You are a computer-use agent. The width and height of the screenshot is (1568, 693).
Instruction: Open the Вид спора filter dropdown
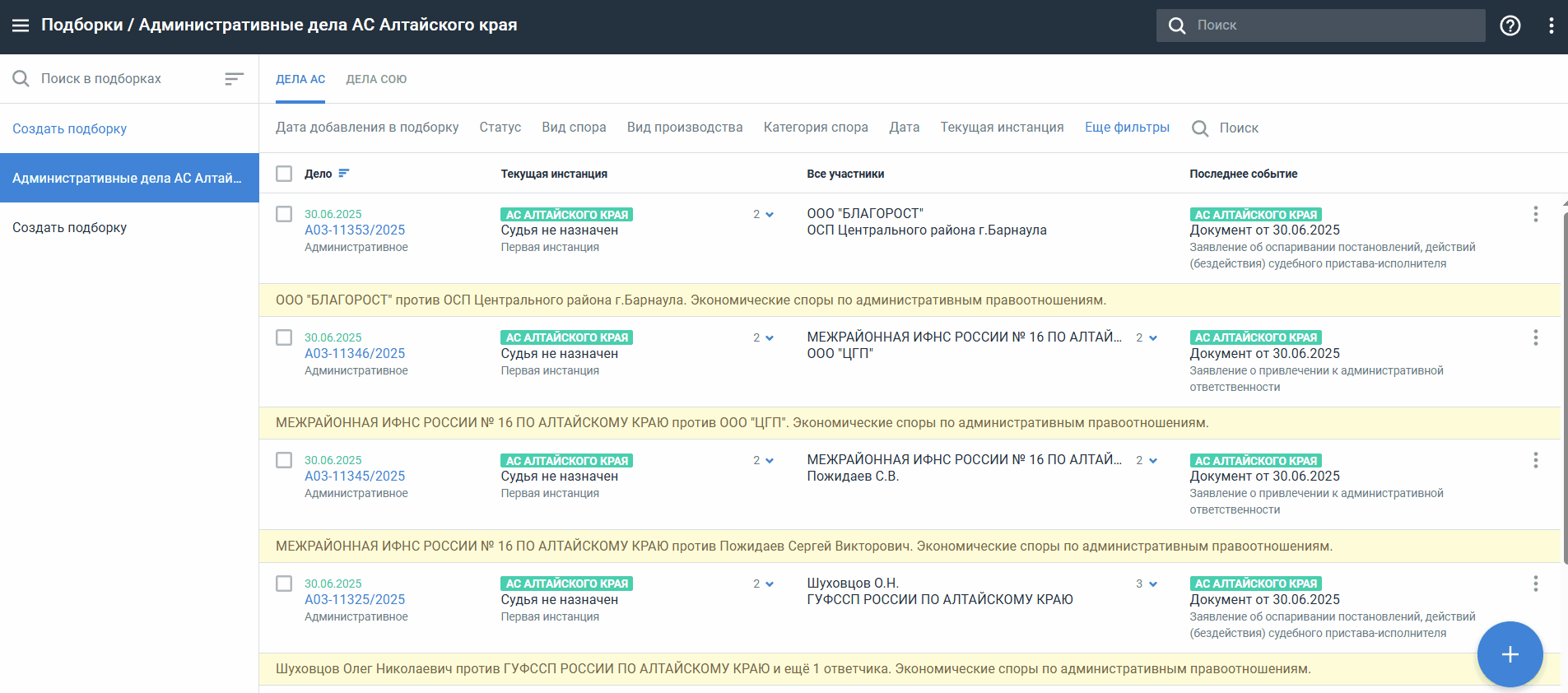(x=574, y=128)
